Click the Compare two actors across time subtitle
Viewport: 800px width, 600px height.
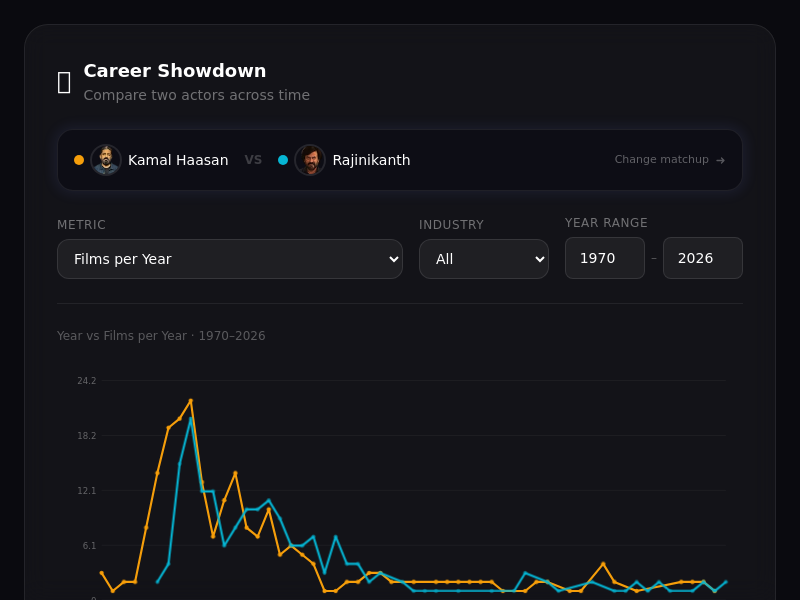pyautogui.click(x=196, y=95)
